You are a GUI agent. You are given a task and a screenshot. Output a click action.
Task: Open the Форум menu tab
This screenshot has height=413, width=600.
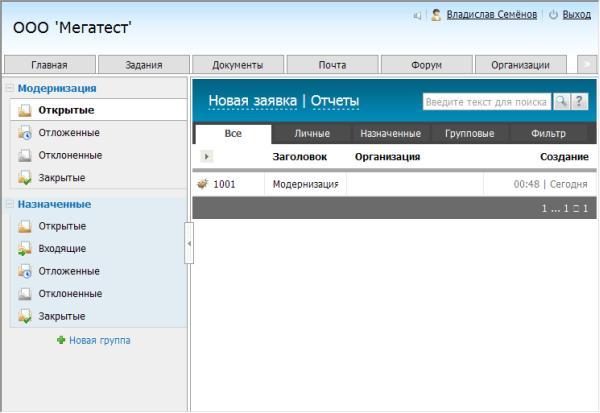[x=427, y=65]
